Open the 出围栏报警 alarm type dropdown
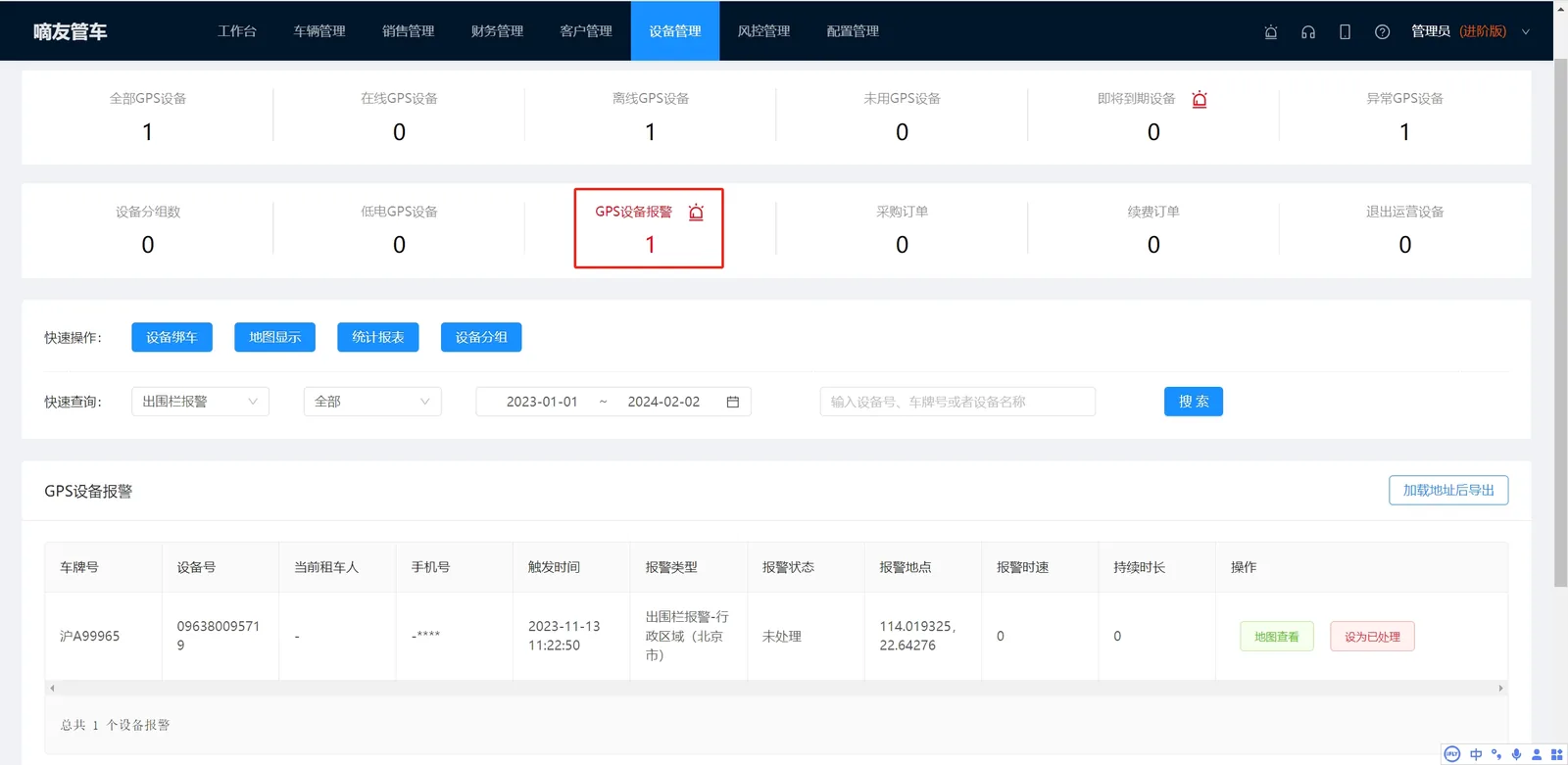 click(x=200, y=402)
